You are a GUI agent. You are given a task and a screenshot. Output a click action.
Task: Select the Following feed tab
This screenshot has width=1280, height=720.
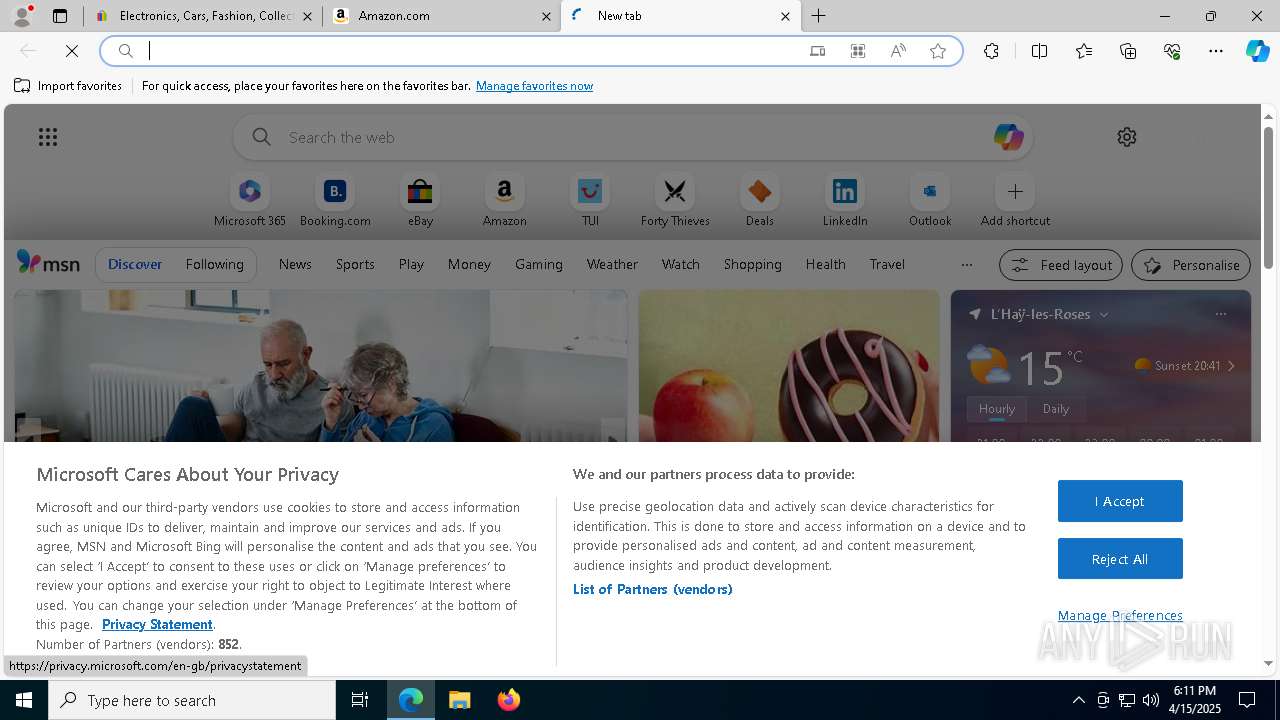(214, 264)
